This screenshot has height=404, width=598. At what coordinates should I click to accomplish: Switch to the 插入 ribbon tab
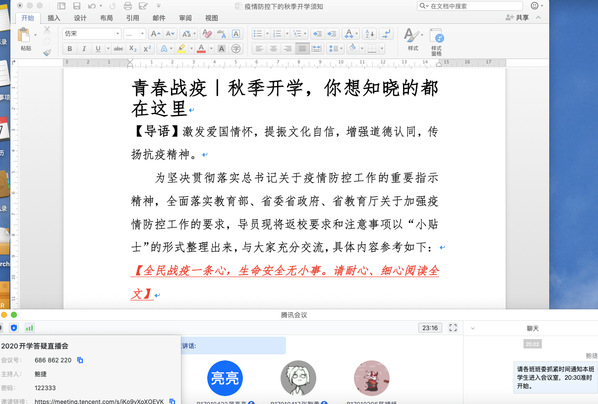click(54, 18)
